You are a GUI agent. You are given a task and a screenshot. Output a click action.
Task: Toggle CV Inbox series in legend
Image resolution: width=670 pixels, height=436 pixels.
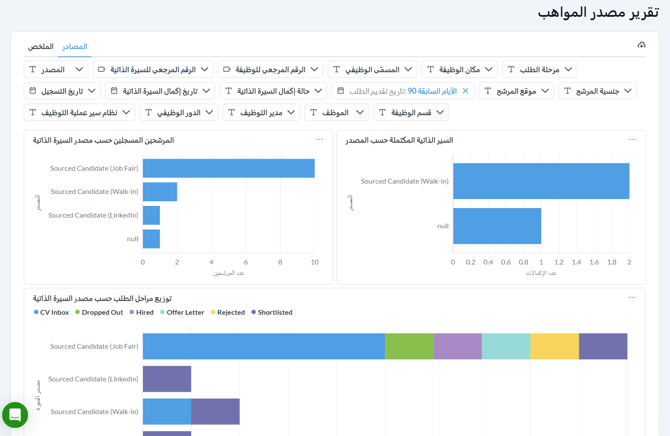pos(51,312)
